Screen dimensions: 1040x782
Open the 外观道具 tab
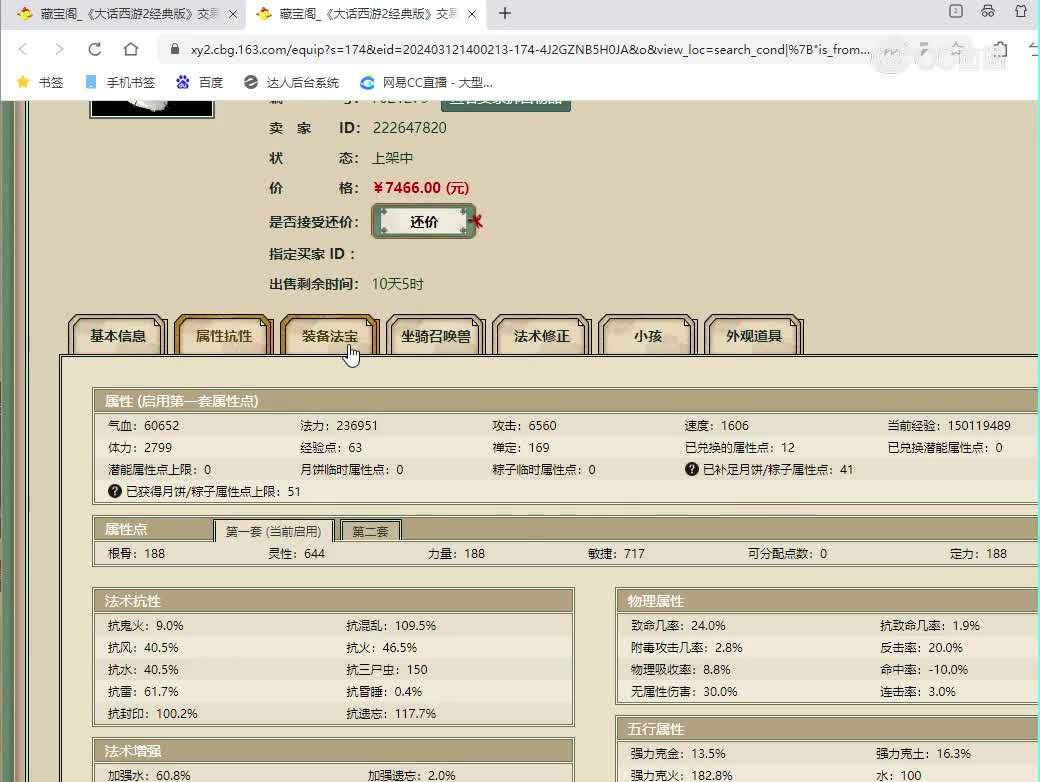pos(754,336)
